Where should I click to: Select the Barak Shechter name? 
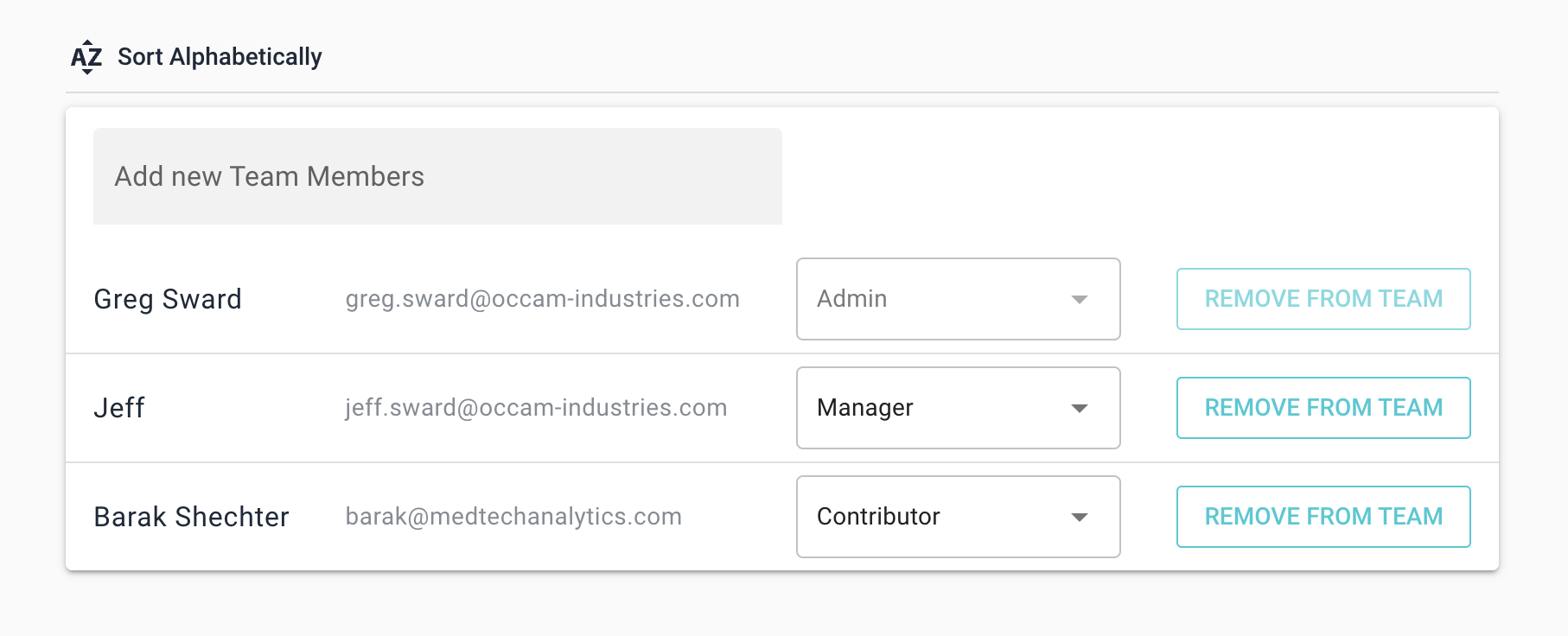coord(191,517)
